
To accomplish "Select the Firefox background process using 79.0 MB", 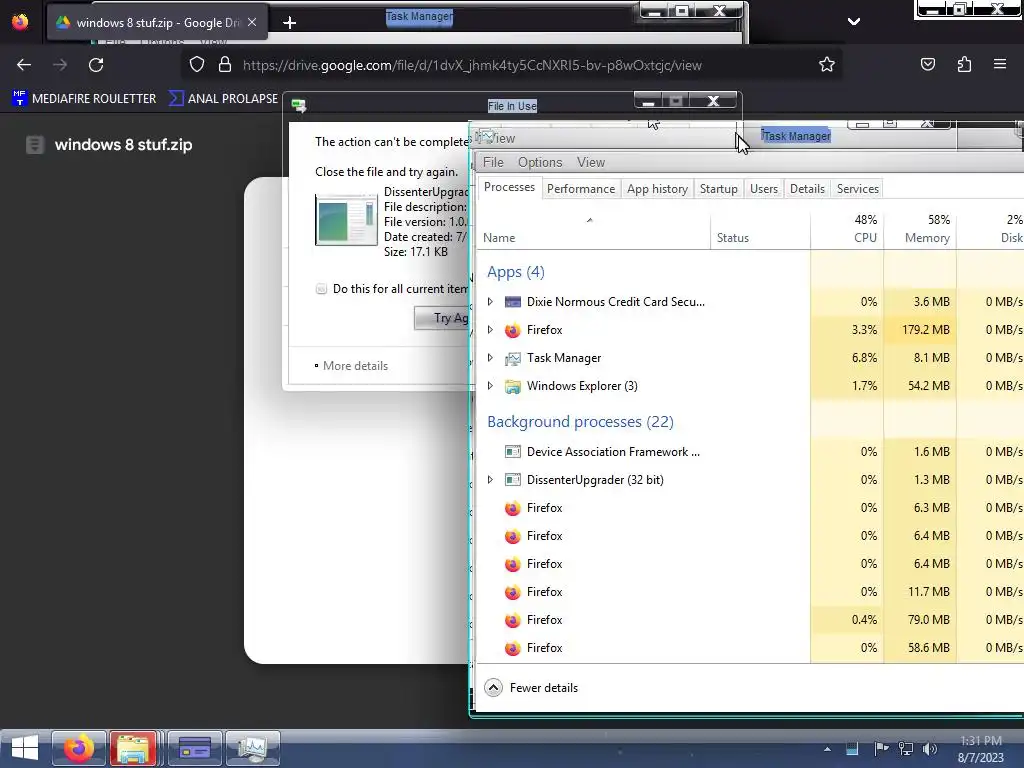I will pos(750,620).
